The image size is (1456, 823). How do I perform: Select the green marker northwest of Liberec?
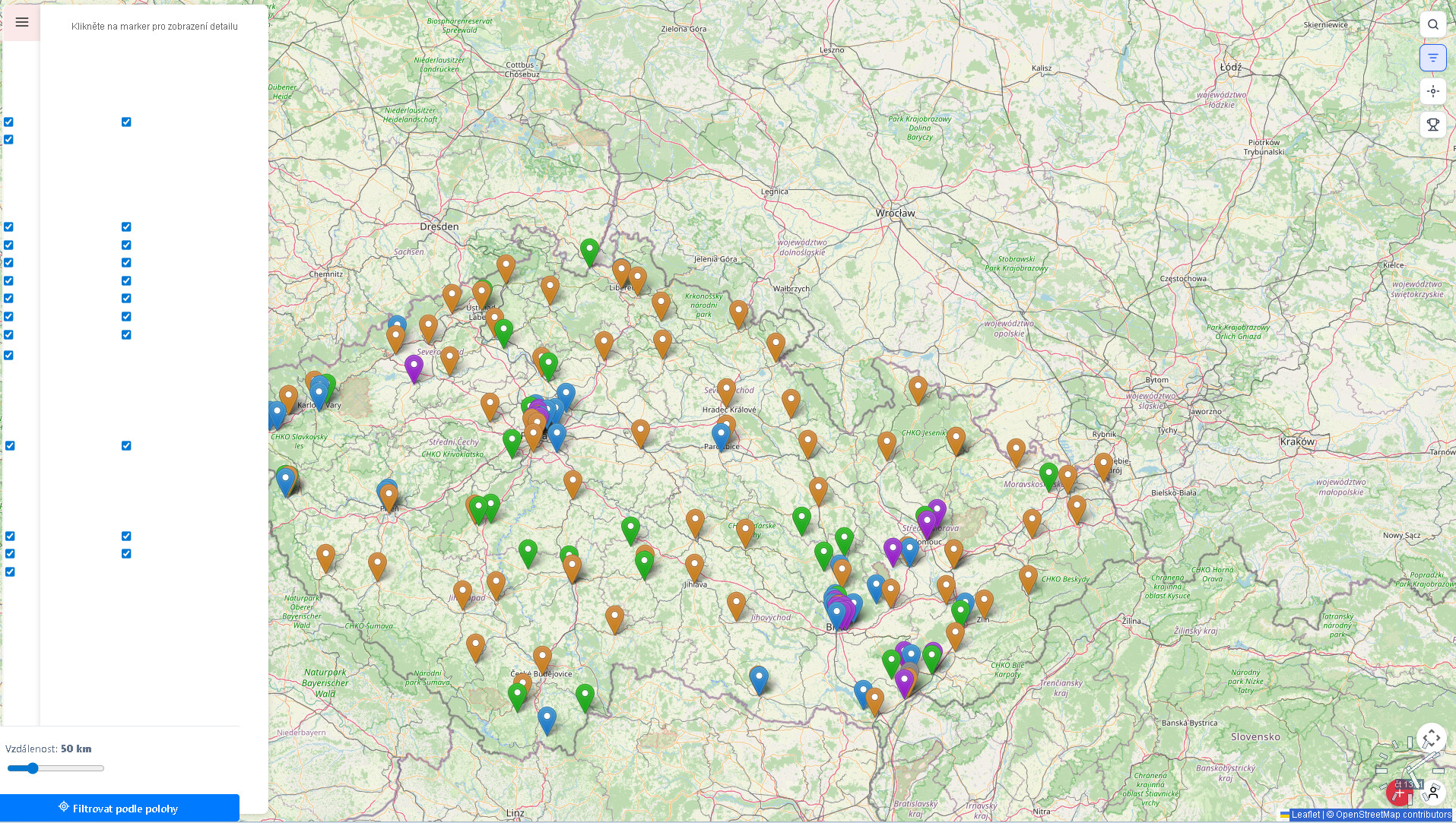[x=589, y=250]
